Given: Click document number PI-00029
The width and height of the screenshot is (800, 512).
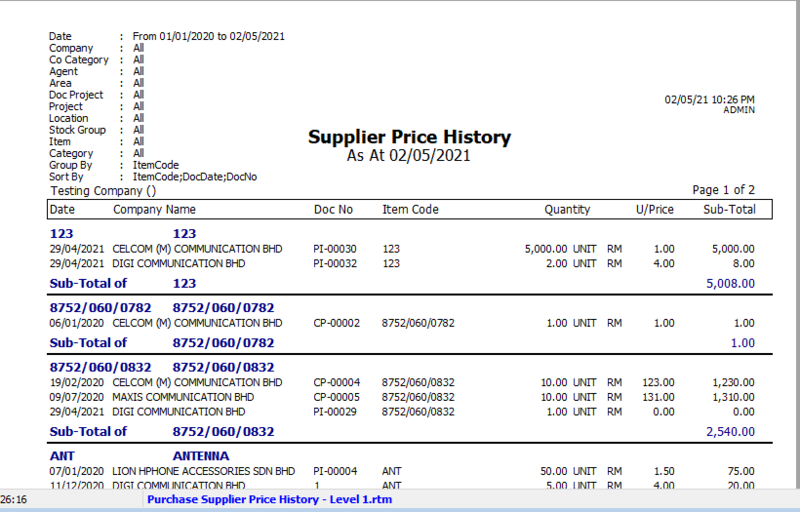Looking at the screenshot, I should click(334, 412).
